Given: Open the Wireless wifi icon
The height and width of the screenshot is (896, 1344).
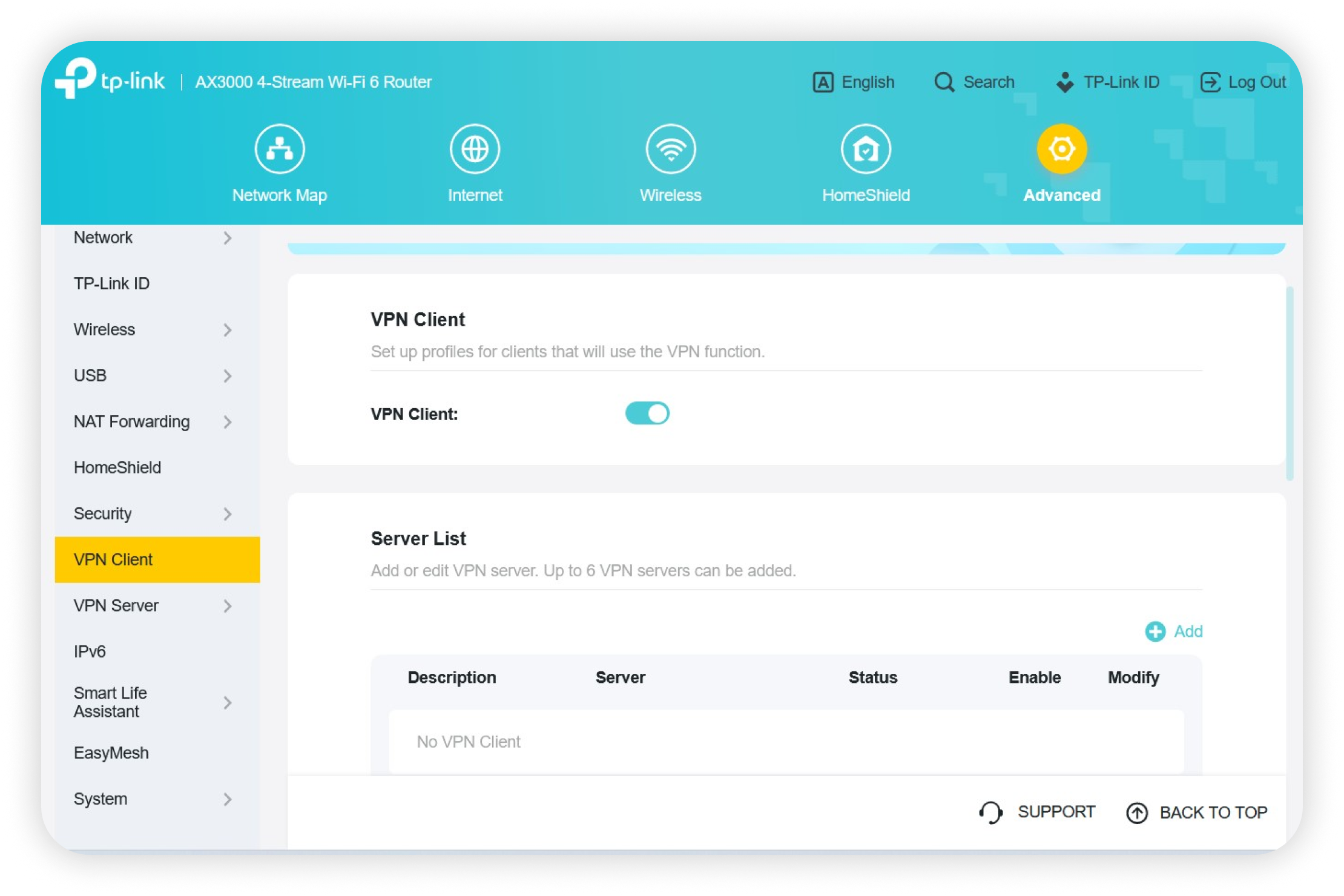Looking at the screenshot, I should [x=671, y=149].
